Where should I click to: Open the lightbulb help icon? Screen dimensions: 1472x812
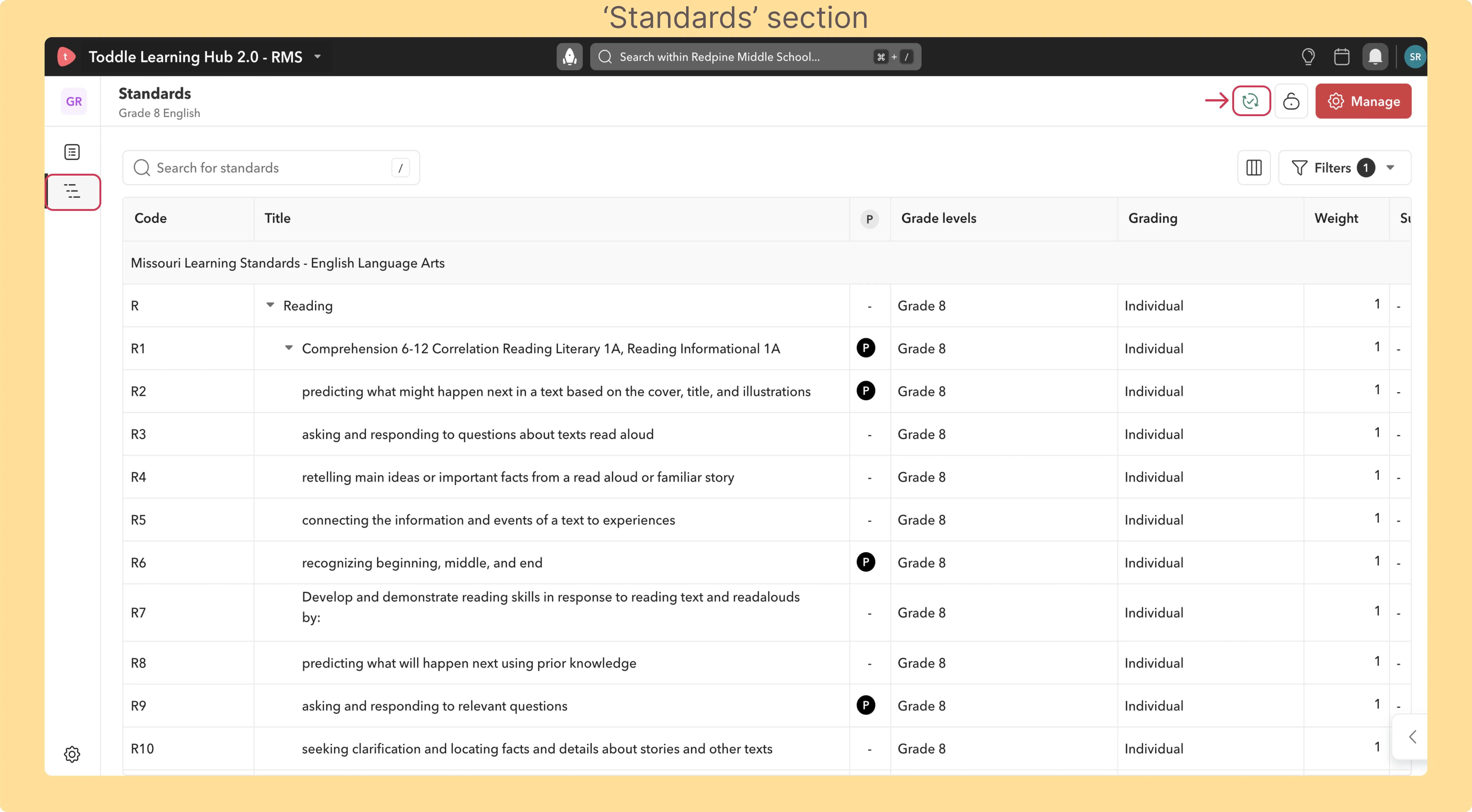coord(1308,57)
